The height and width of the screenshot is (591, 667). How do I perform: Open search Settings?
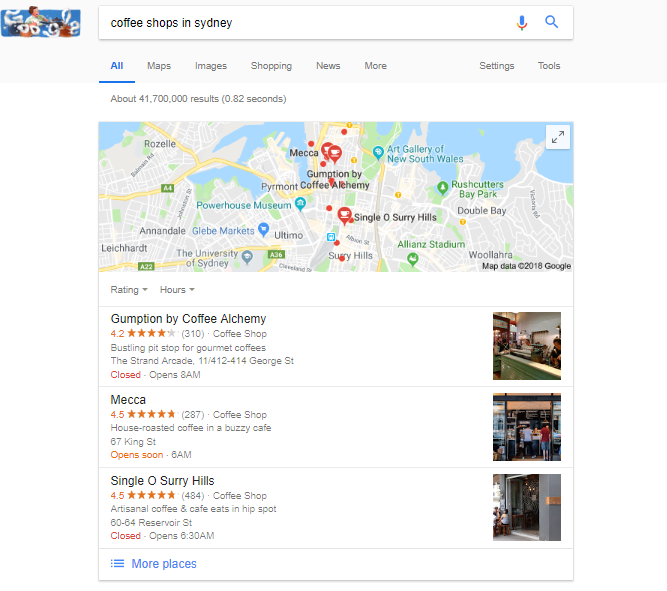[x=496, y=66]
